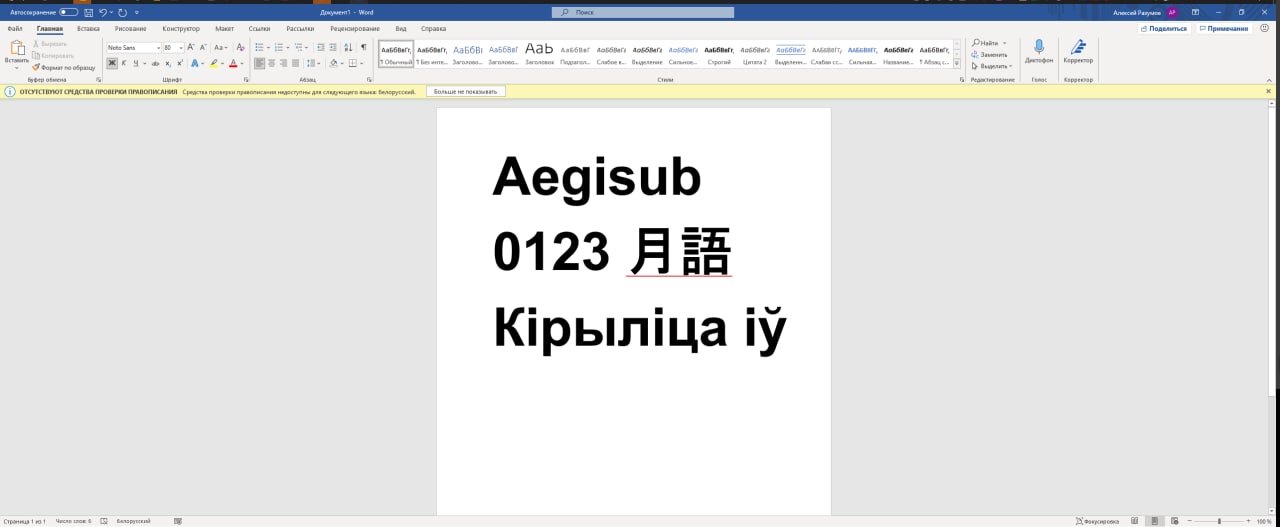Toggle the Автосохранение switch
1280x527 pixels.
pos(68,12)
